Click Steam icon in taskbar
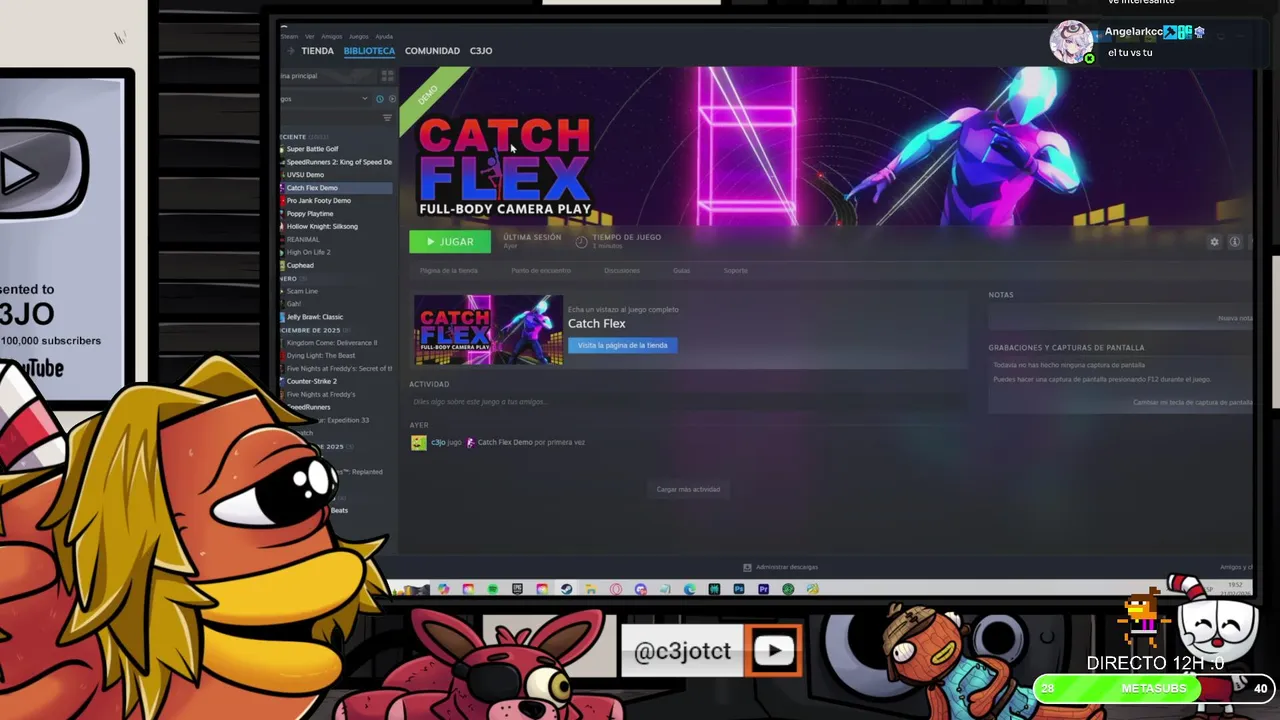The width and height of the screenshot is (1280, 720). click(566, 589)
